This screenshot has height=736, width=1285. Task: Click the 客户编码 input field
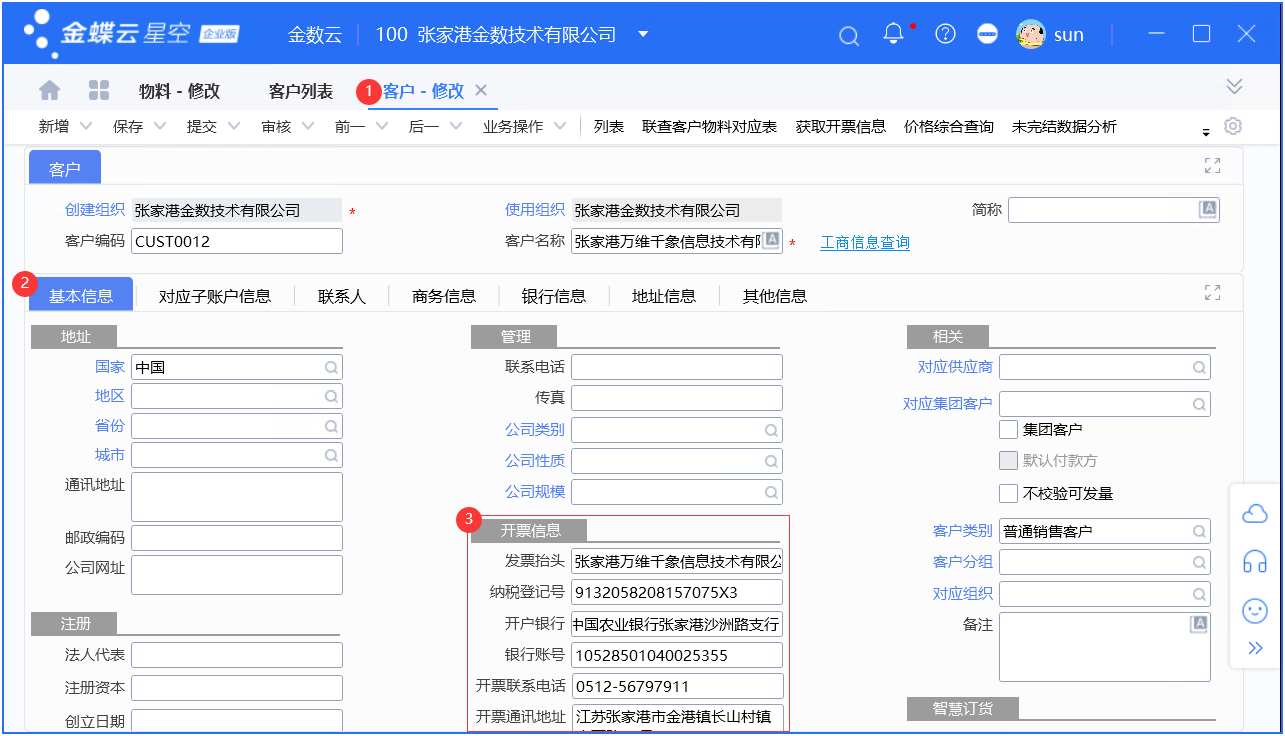(237, 241)
